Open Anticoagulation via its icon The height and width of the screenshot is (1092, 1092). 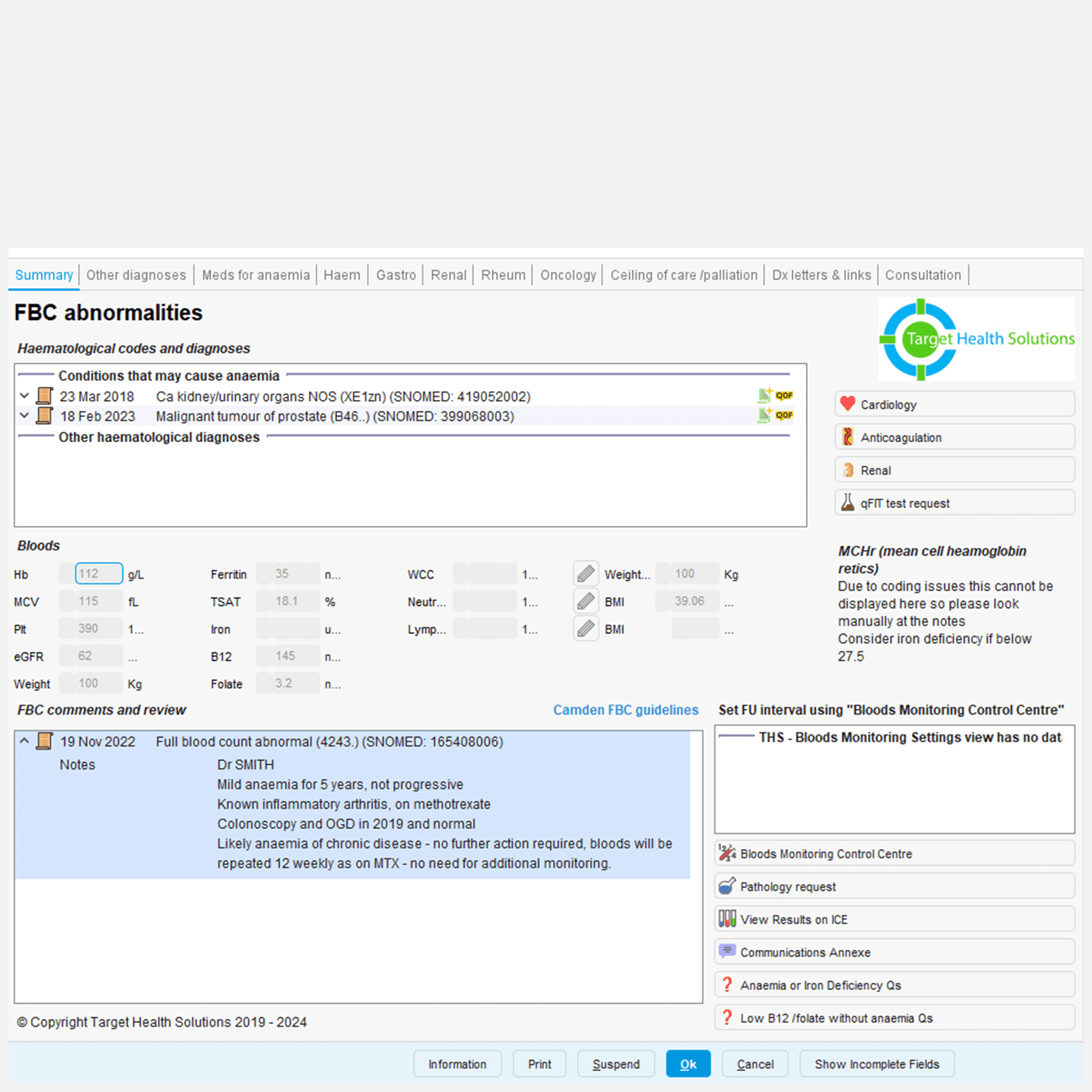point(847,437)
